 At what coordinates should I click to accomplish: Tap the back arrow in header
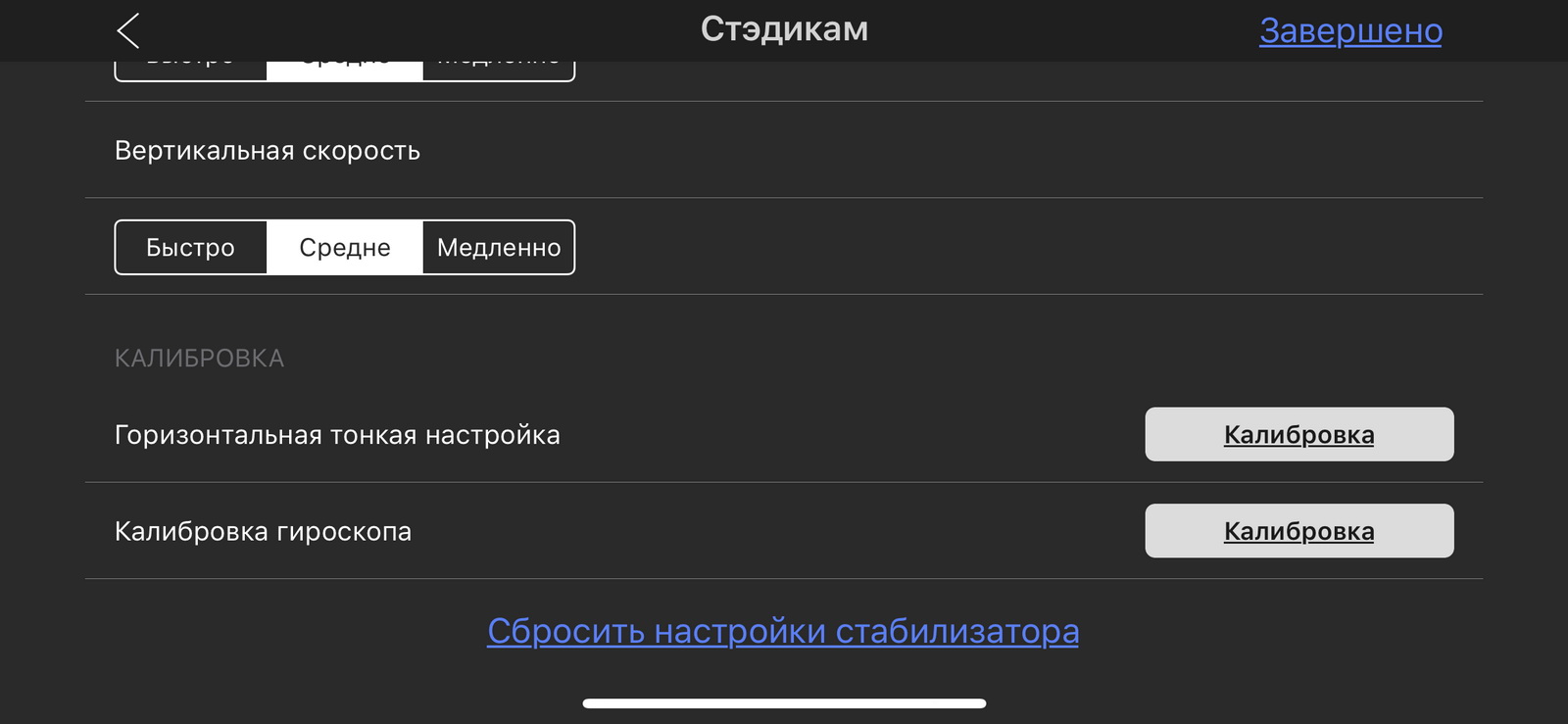tap(128, 30)
